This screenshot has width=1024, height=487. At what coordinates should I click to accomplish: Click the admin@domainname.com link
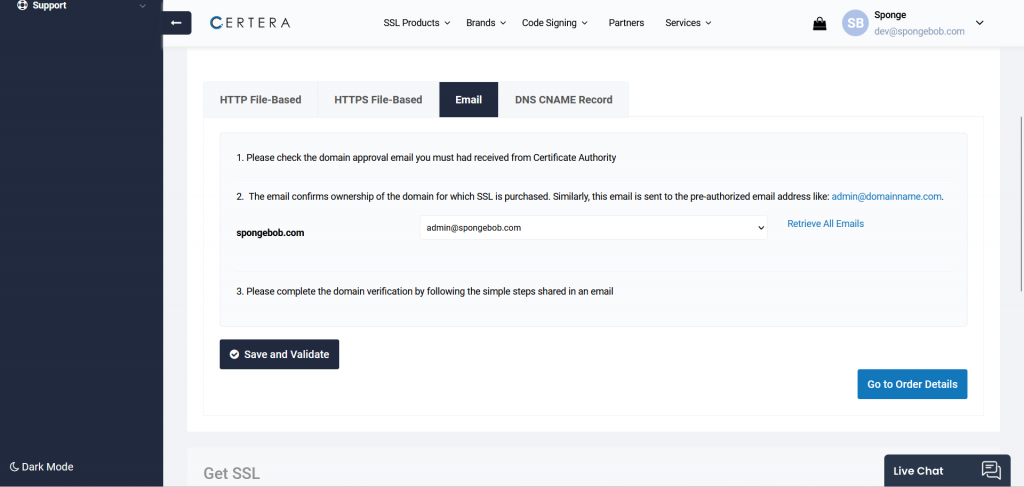click(x=887, y=196)
